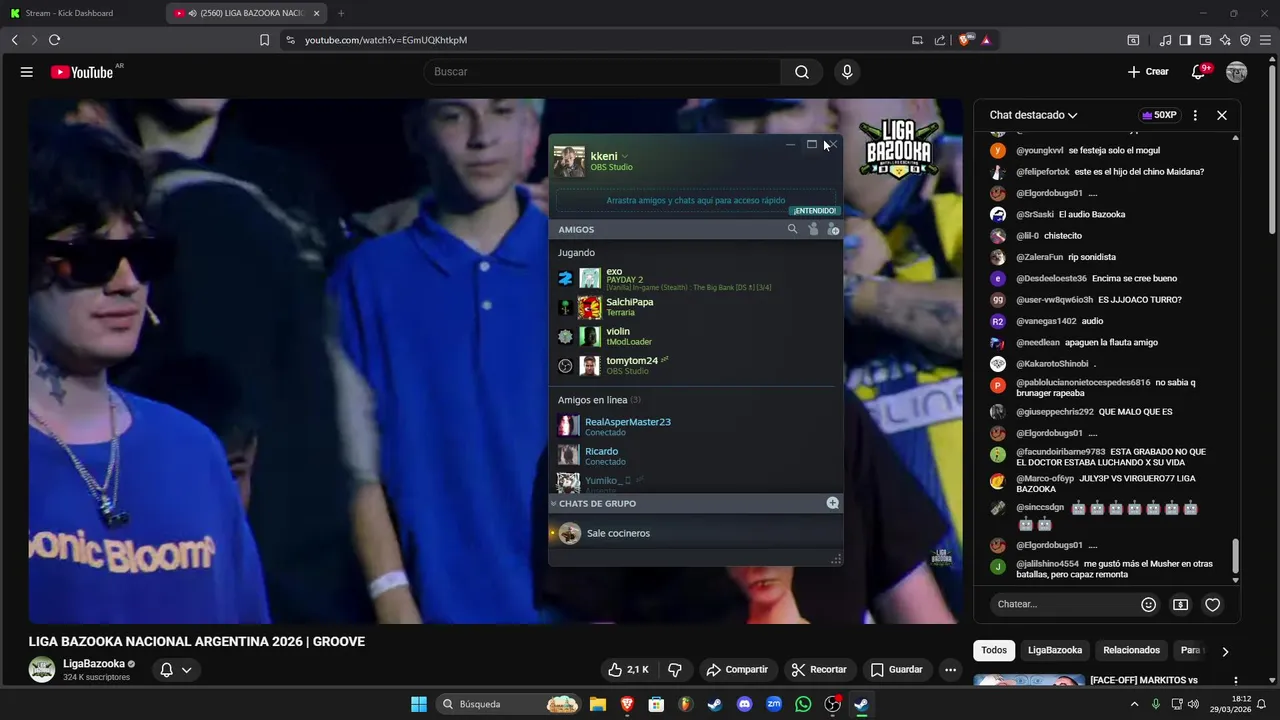
Task: Go back in browser history
Action: coord(14,40)
